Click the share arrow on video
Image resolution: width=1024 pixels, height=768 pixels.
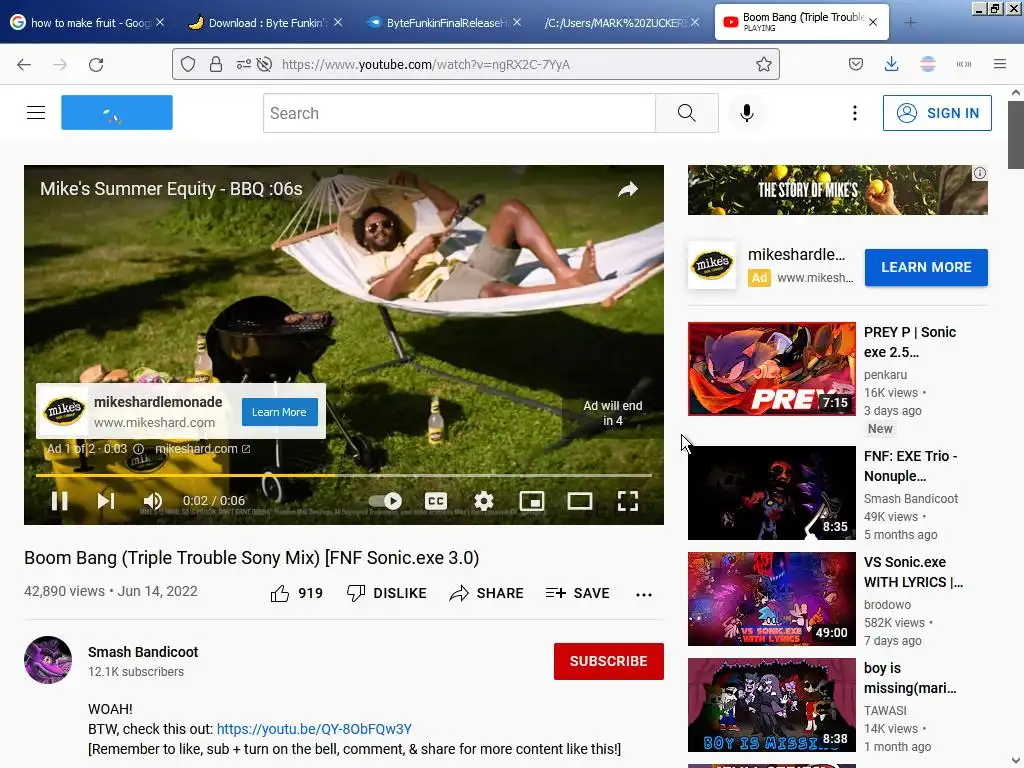click(x=628, y=189)
